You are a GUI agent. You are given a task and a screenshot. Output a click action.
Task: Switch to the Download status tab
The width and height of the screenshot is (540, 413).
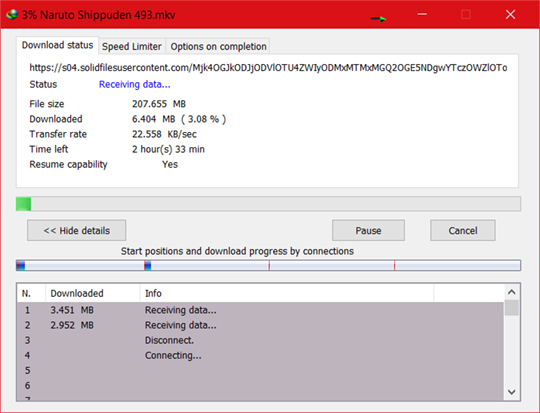coord(57,45)
